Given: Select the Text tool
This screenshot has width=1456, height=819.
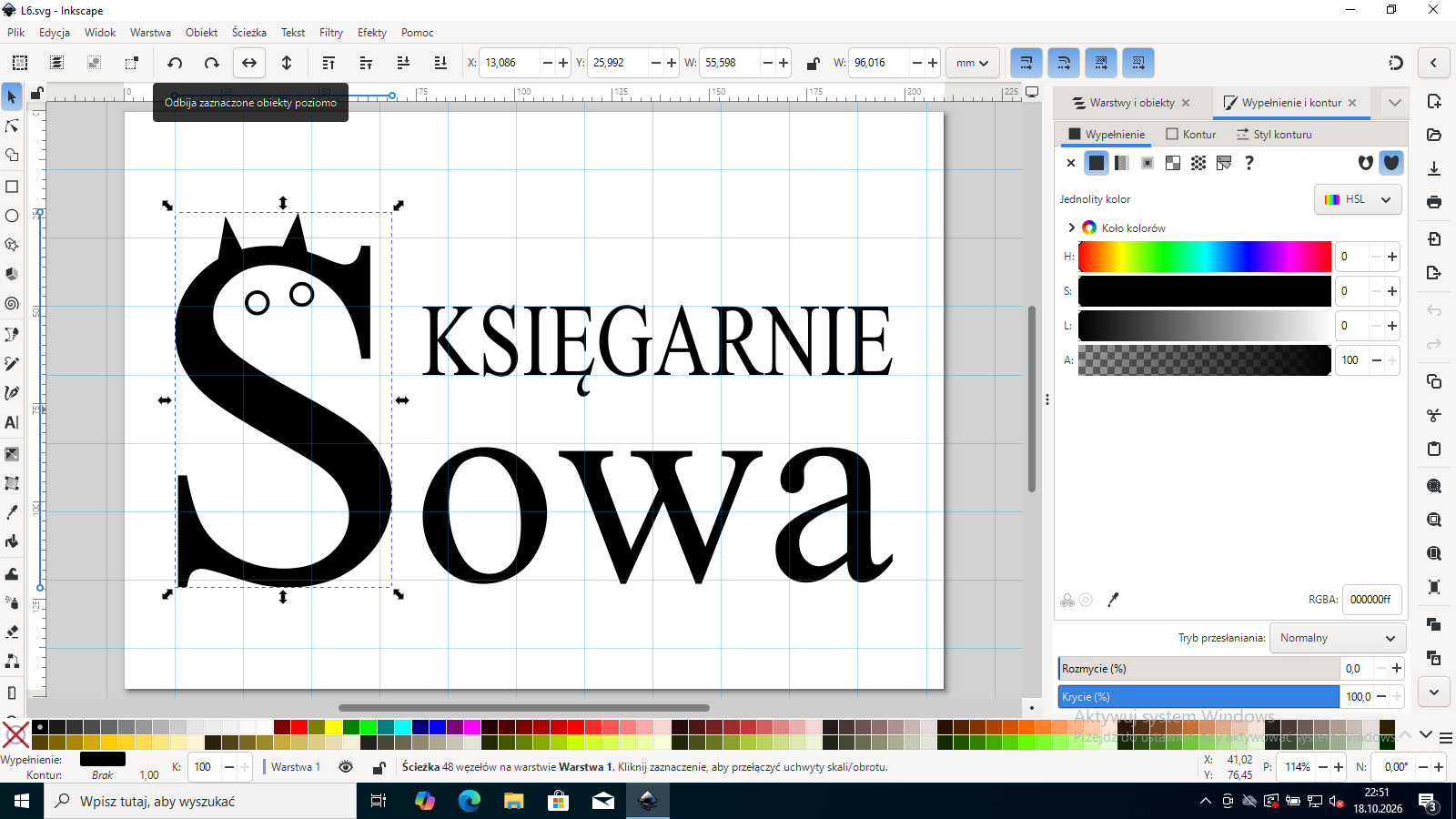Looking at the screenshot, I should pyautogui.click(x=12, y=422).
